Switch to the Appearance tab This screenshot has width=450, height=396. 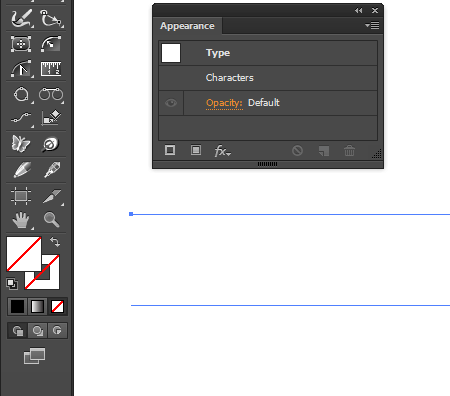[187, 26]
